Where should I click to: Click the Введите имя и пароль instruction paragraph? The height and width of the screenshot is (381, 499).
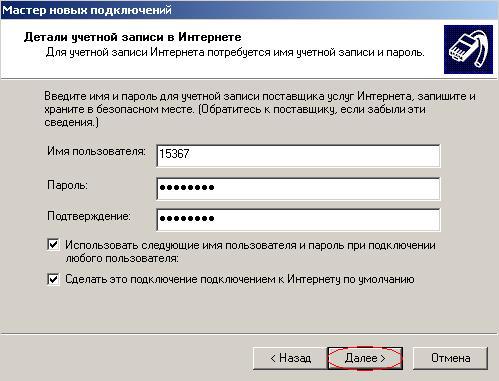pos(260,109)
